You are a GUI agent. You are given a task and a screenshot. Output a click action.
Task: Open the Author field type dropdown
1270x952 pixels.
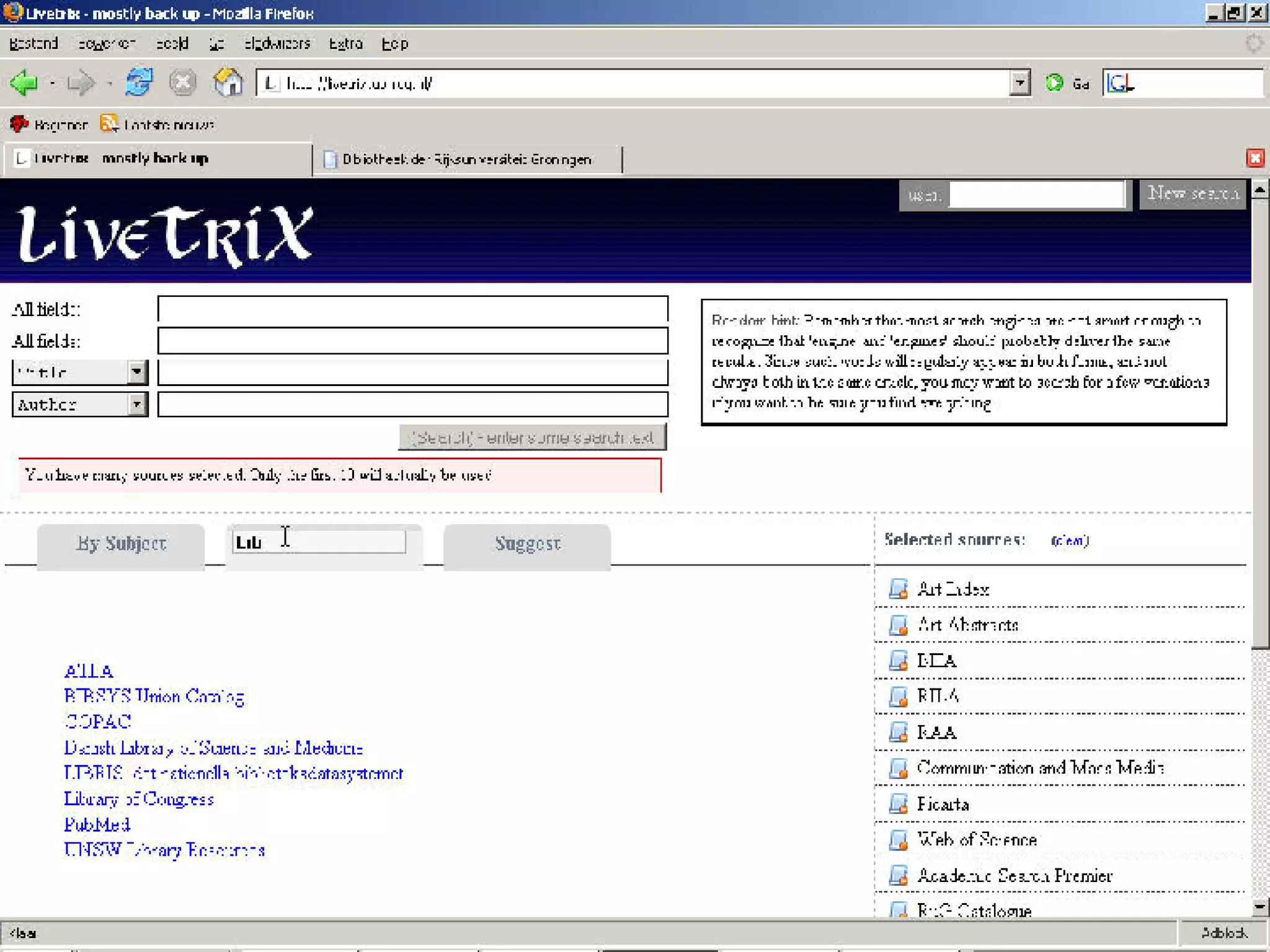point(137,405)
